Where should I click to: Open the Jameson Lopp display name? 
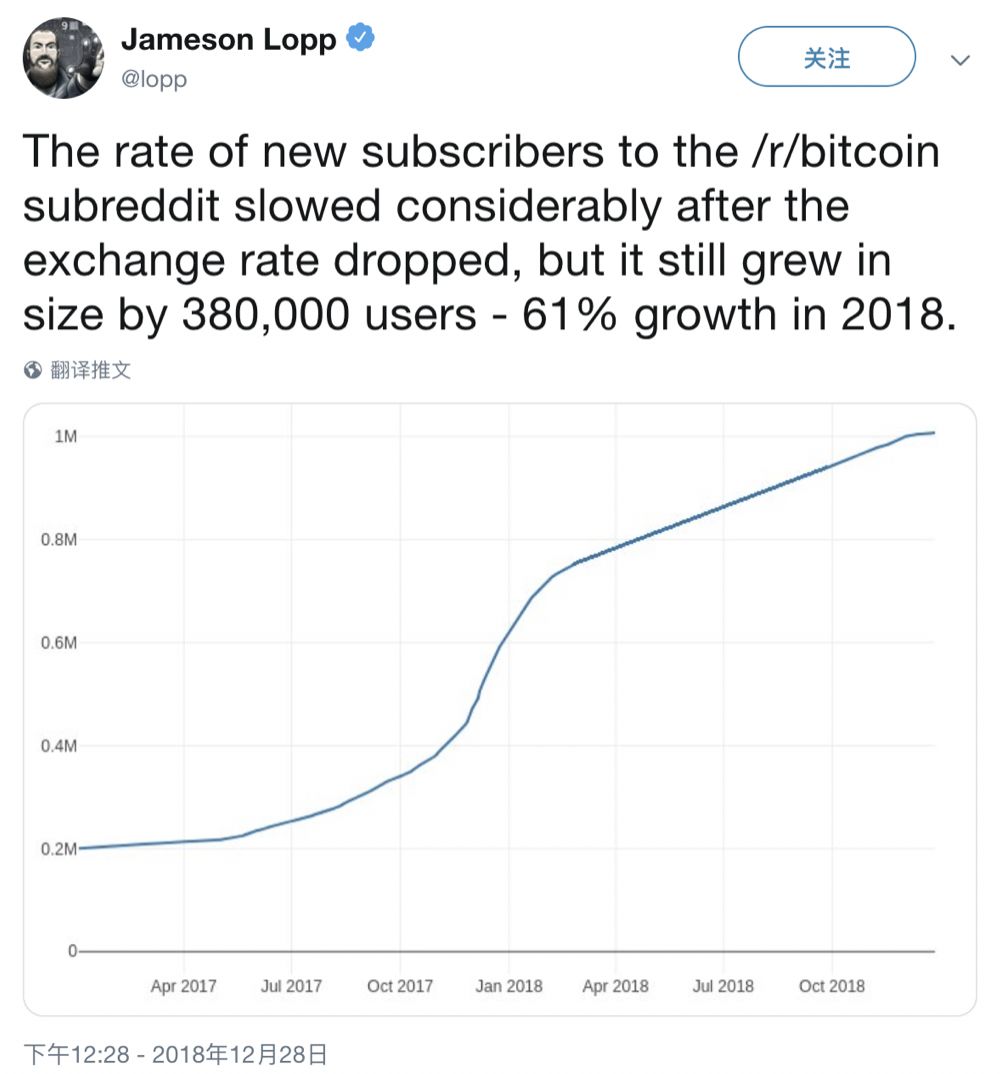[x=228, y=41]
